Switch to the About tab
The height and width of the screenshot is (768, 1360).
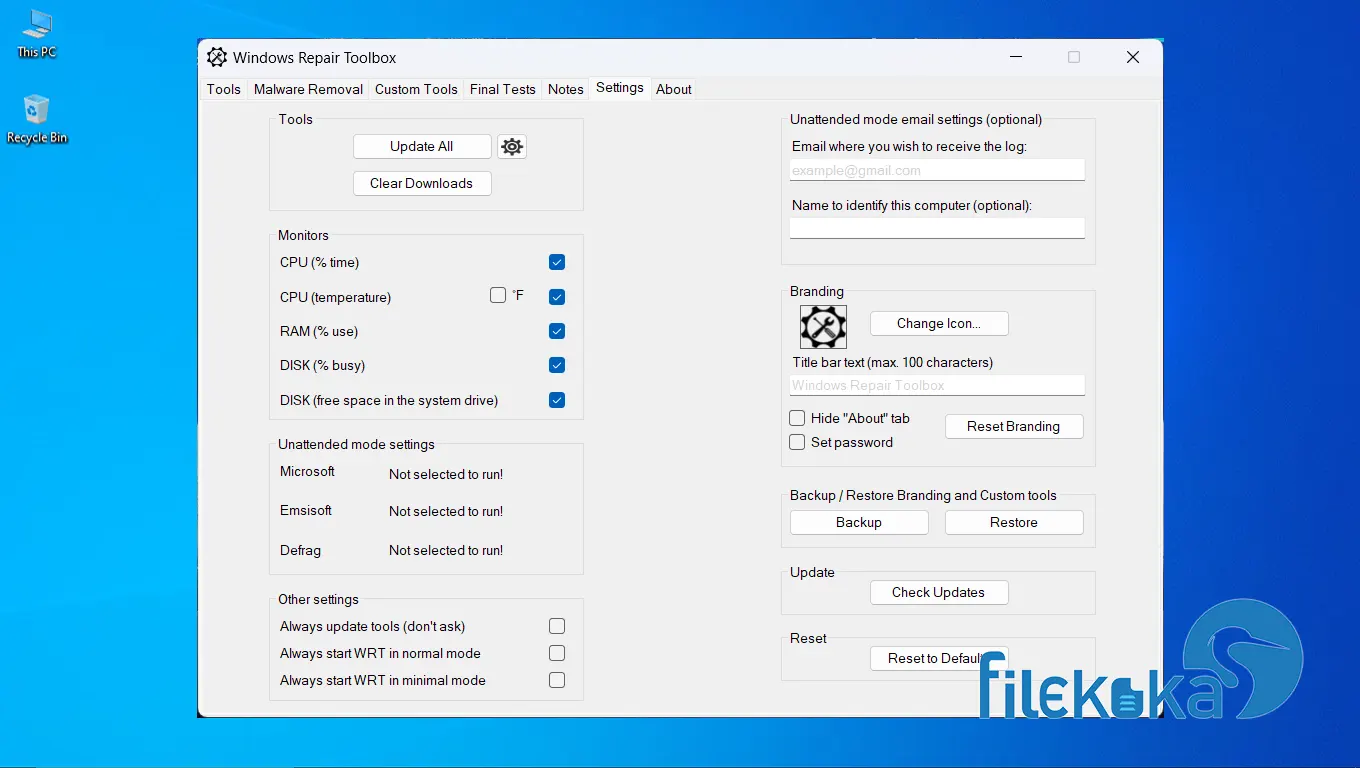[674, 89]
